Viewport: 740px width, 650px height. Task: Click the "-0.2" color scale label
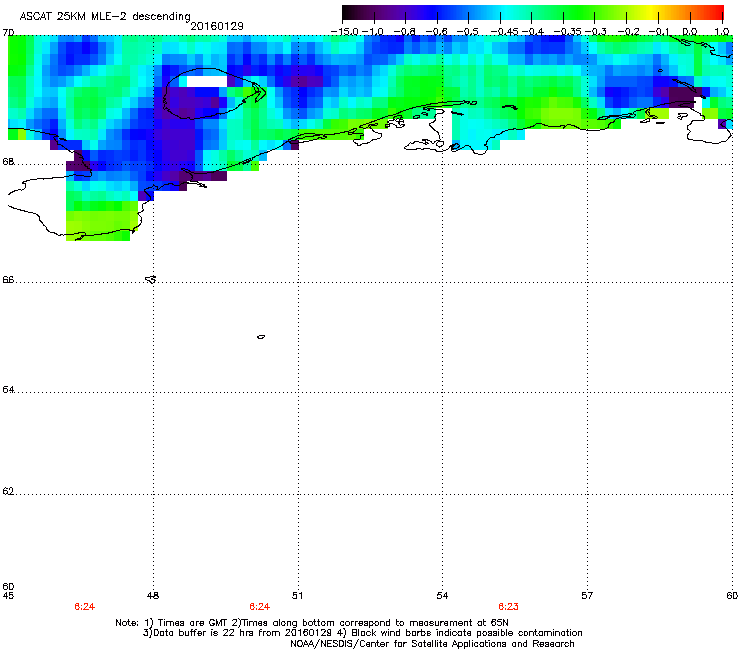coord(628,32)
